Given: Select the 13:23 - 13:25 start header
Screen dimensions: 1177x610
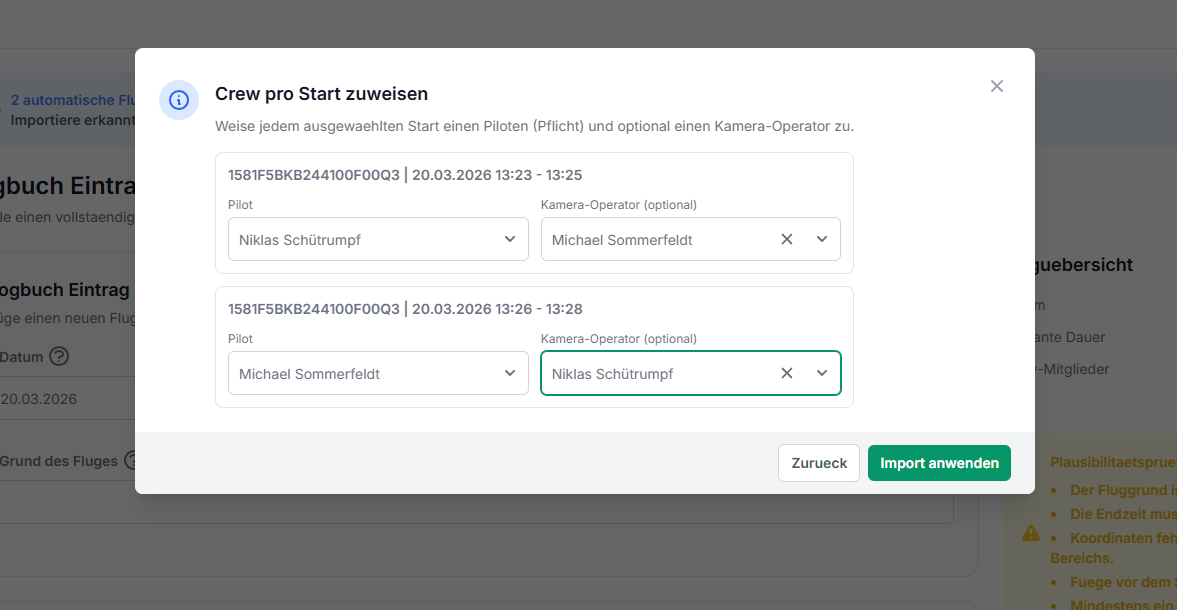Looking at the screenshot, I should [x=405, y=175].
